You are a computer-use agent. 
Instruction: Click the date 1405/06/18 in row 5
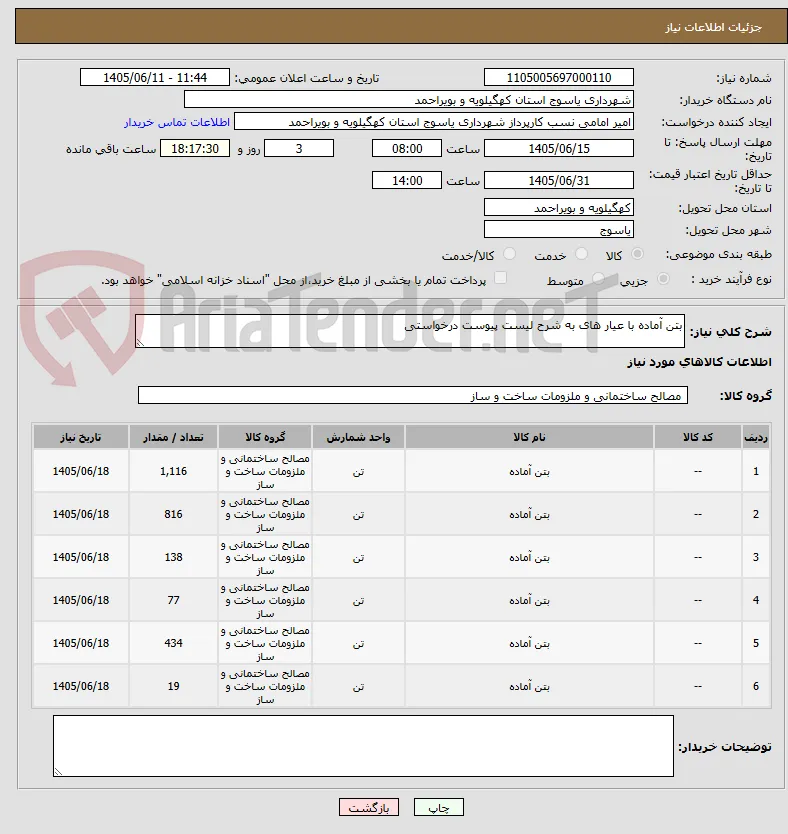[81, 644]
